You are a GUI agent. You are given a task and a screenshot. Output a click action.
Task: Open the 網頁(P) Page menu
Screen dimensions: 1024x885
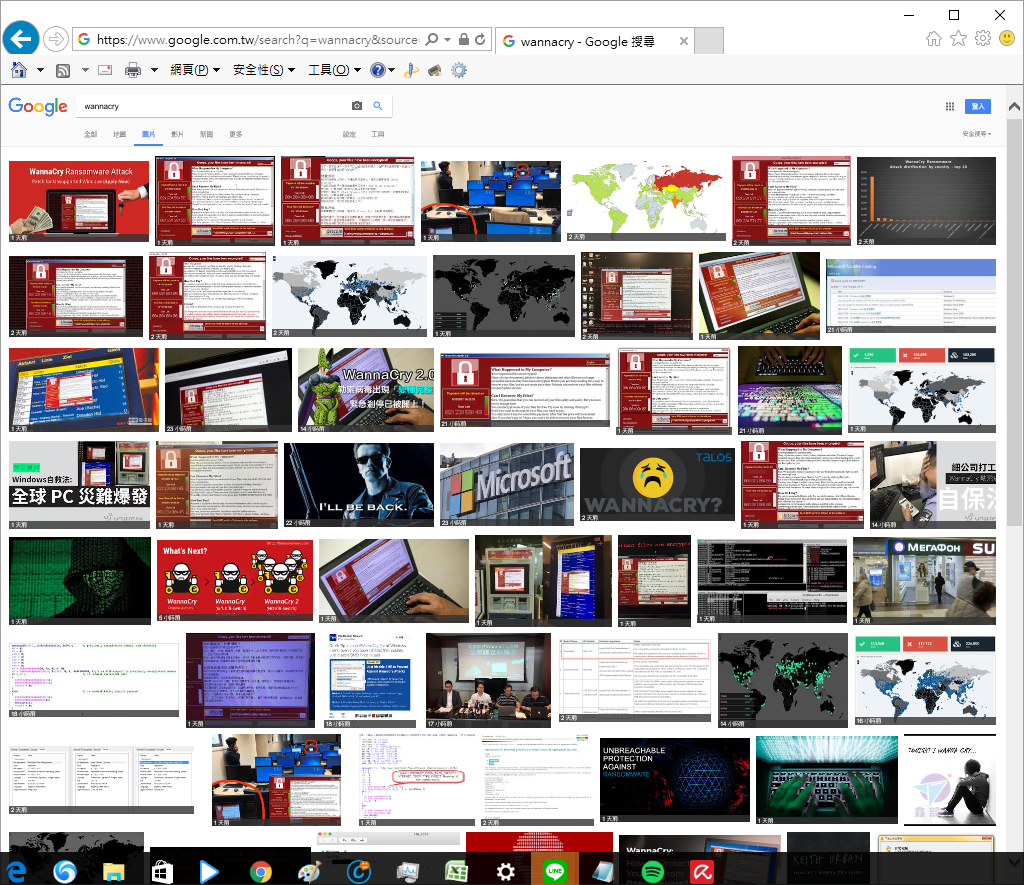pyautogui.click(x=195, y=70)
